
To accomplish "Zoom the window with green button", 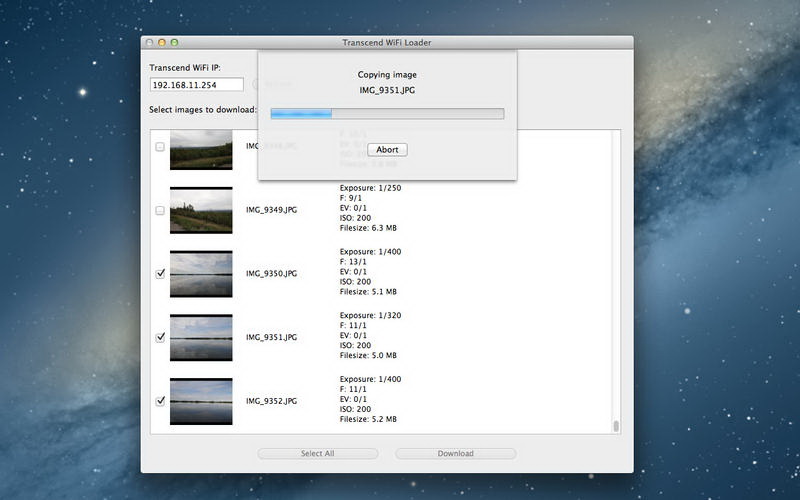I will [174, 43].
